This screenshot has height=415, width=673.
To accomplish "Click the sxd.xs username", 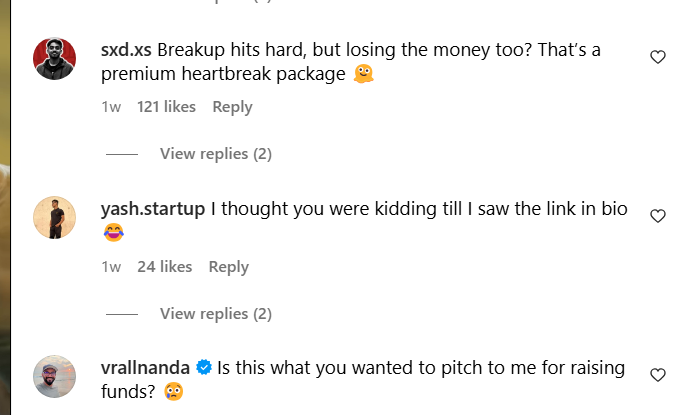I will (x=126, y=50).
